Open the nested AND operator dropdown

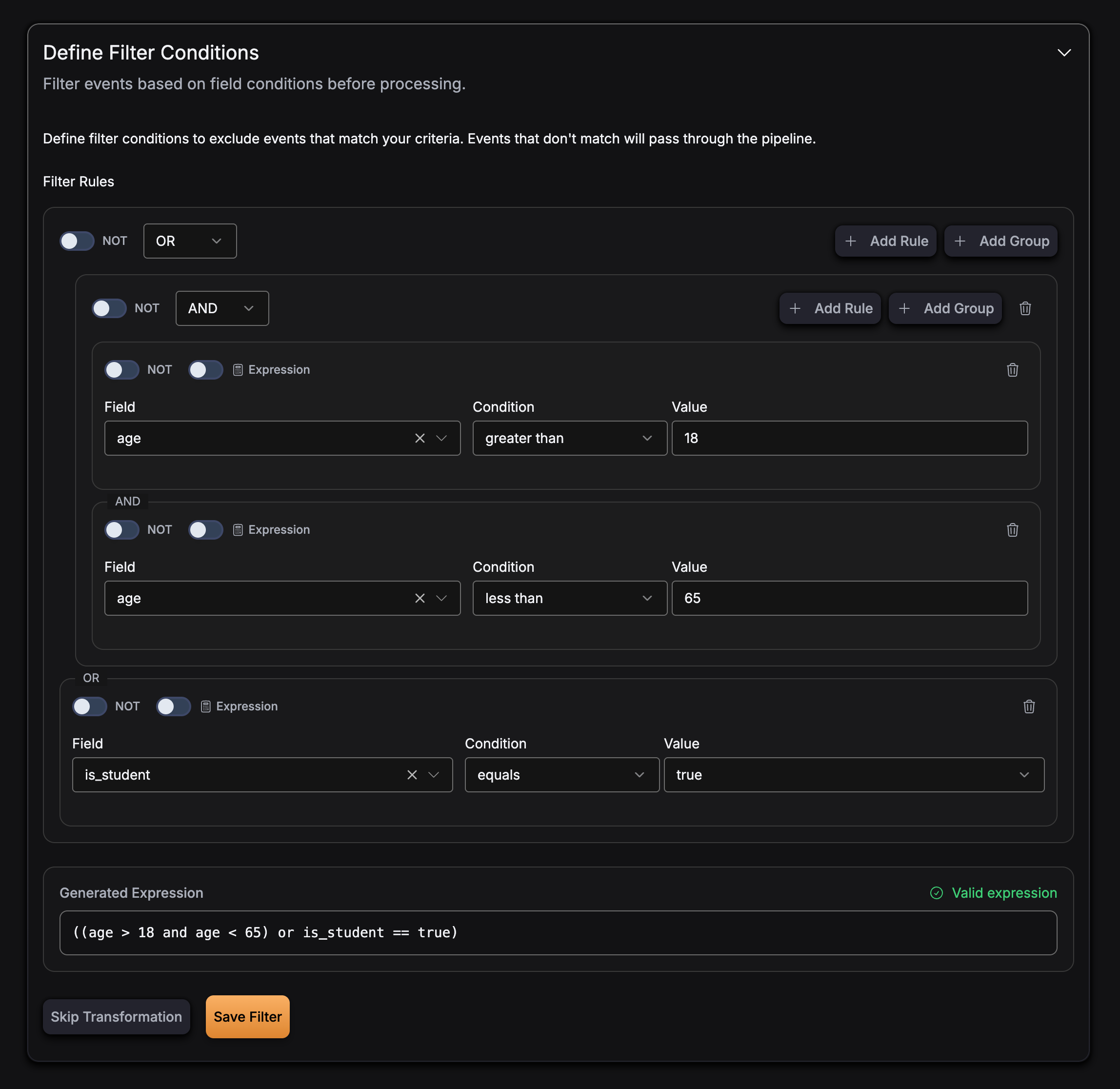pos(222,308)
